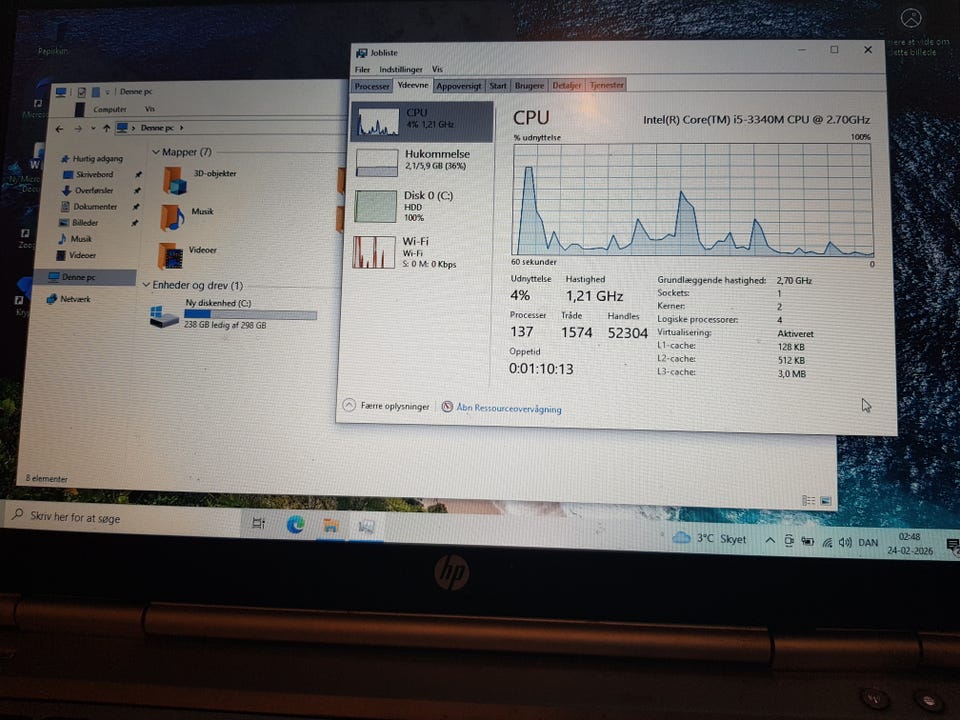Image resolution: width=960 pixels, height=720 pixels.
Task: Switch to the Brugere tab
Action: click(529, 86)
